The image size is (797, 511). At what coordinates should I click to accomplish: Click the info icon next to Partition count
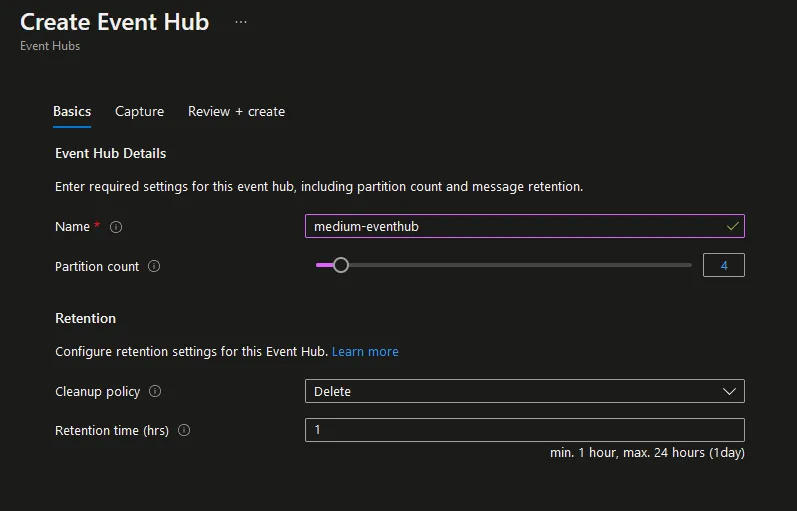click(154, 266)
